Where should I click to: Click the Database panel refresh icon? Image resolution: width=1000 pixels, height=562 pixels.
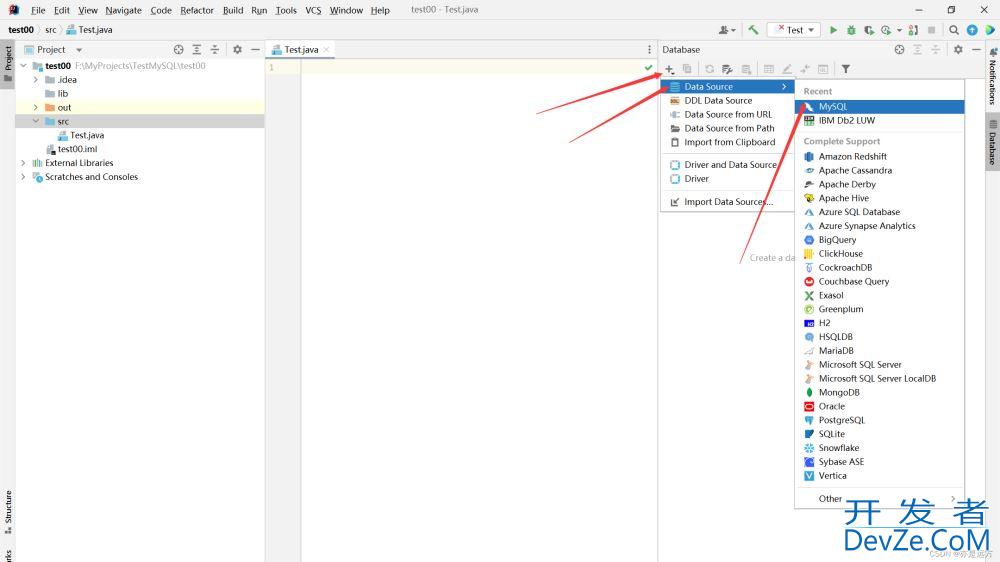pos(709,69)
